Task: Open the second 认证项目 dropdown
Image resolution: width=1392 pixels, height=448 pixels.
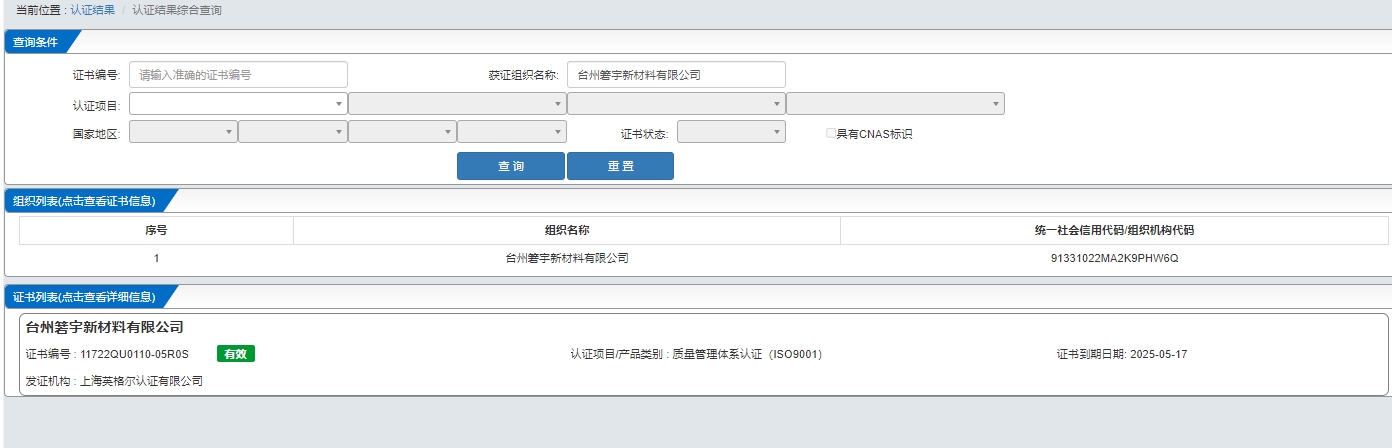Action: click(457, 103)
